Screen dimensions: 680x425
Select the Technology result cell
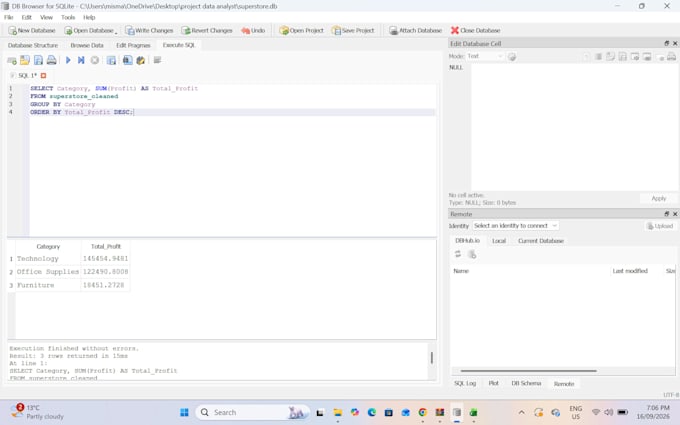point(48,259)
